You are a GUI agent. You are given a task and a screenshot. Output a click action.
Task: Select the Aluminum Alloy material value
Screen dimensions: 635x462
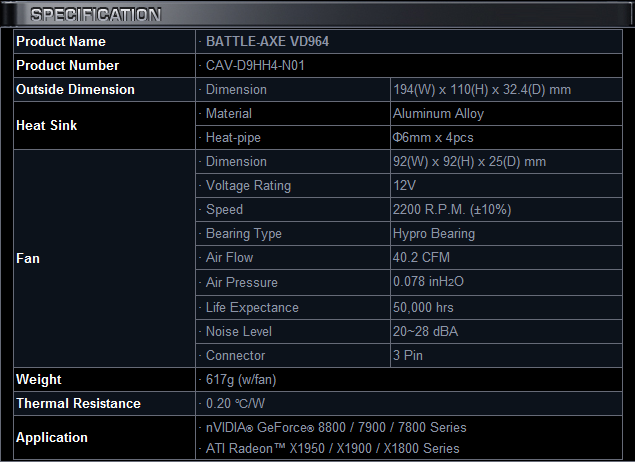click(x=438, y=114)
